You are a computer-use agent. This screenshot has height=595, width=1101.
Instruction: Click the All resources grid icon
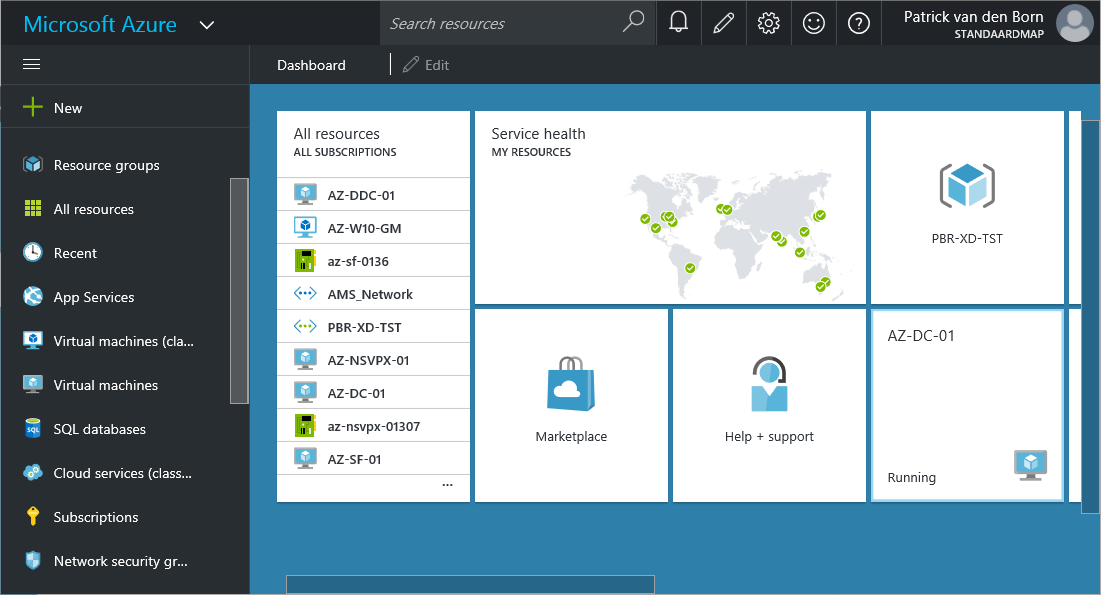32,209
